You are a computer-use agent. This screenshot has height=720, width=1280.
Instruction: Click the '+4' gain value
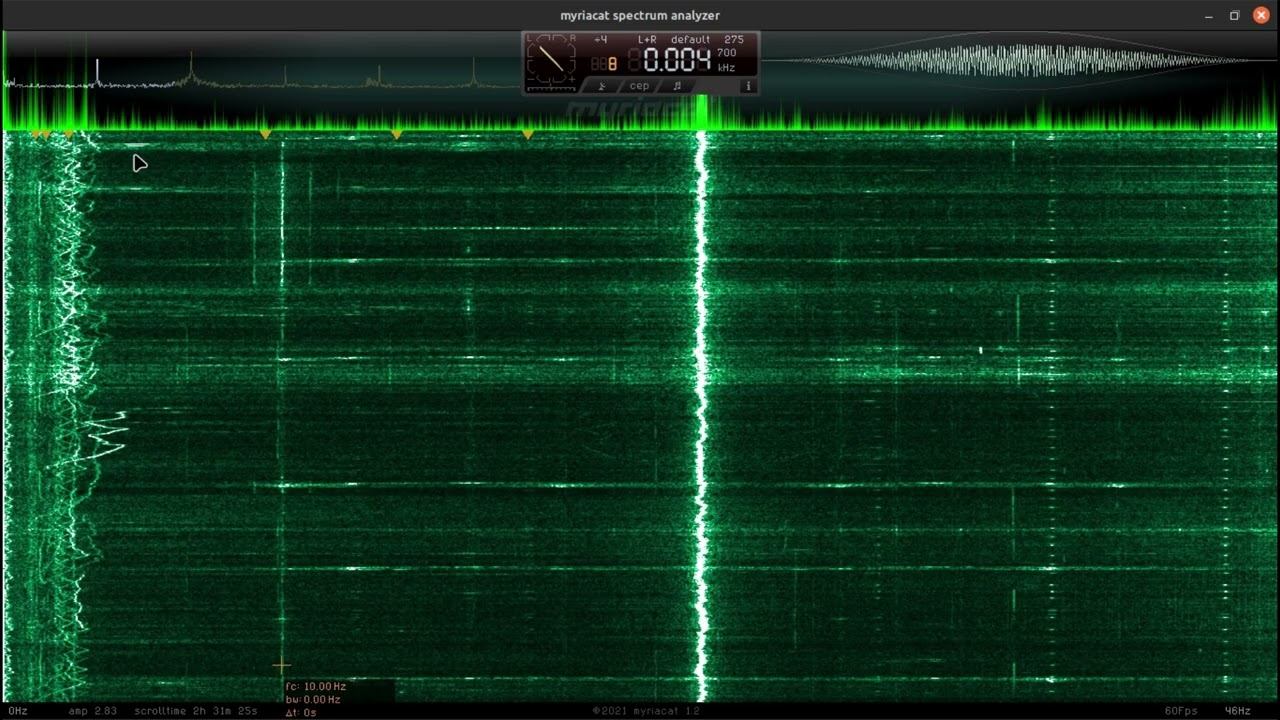tap(600, 40)
